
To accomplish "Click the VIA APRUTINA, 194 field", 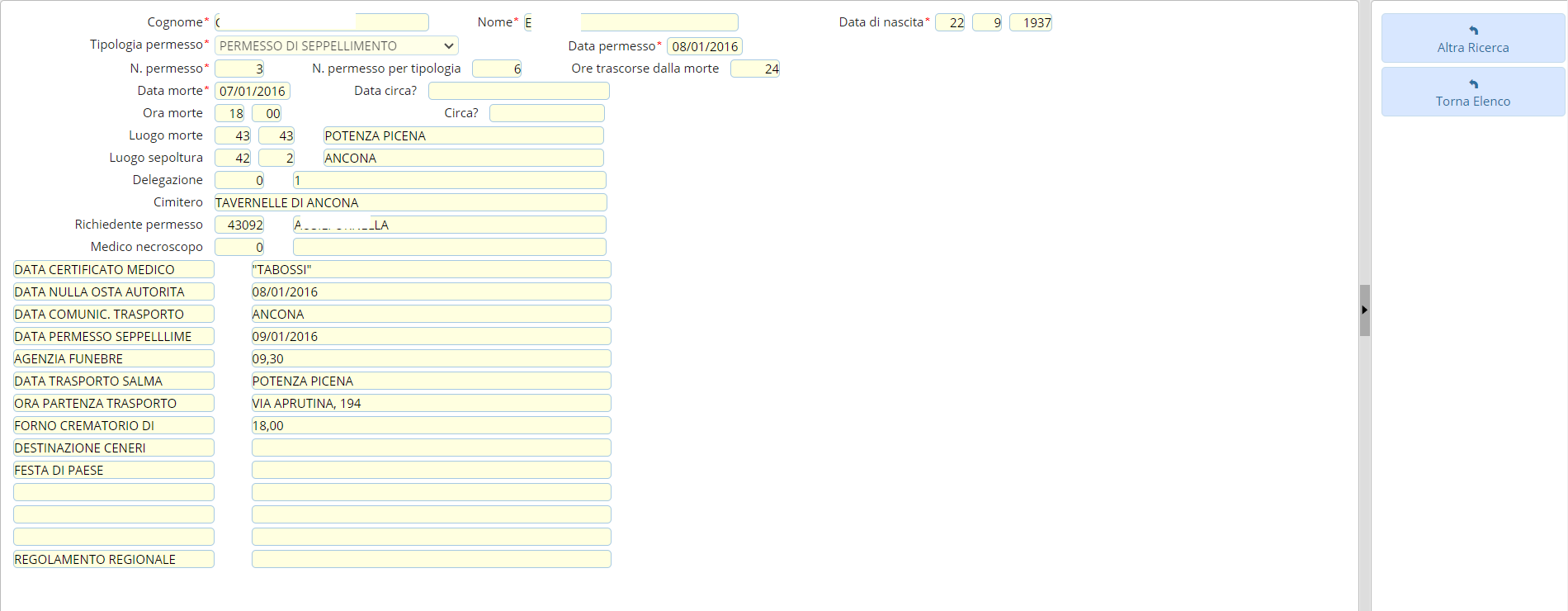I will (431, 403).
